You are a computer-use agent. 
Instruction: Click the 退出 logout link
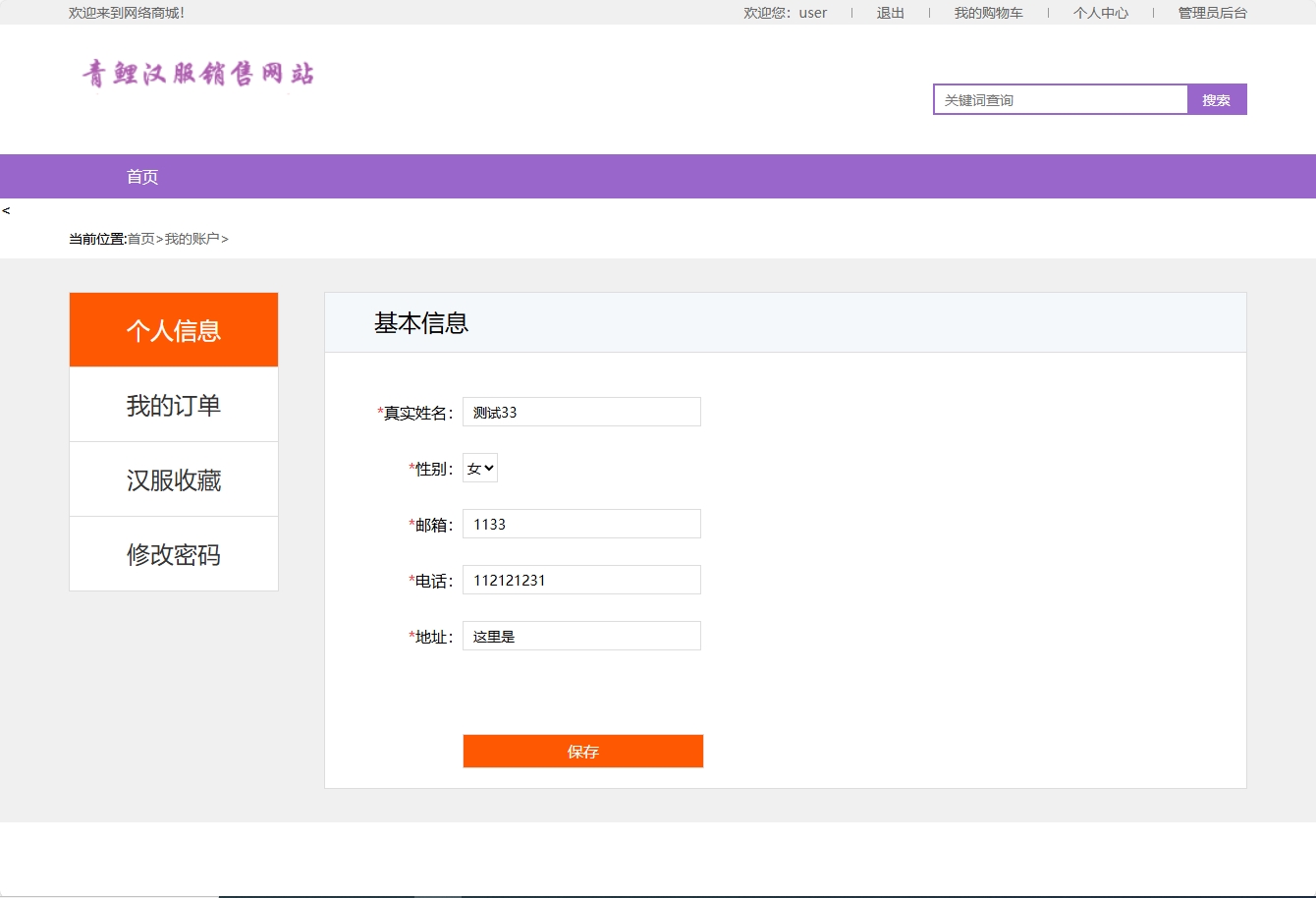point(889,13)
